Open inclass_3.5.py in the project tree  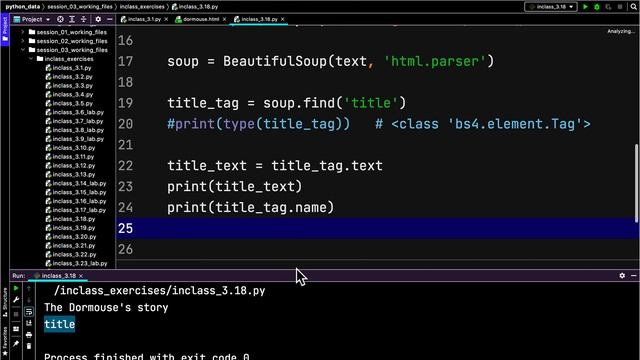[x=69, y=103]
